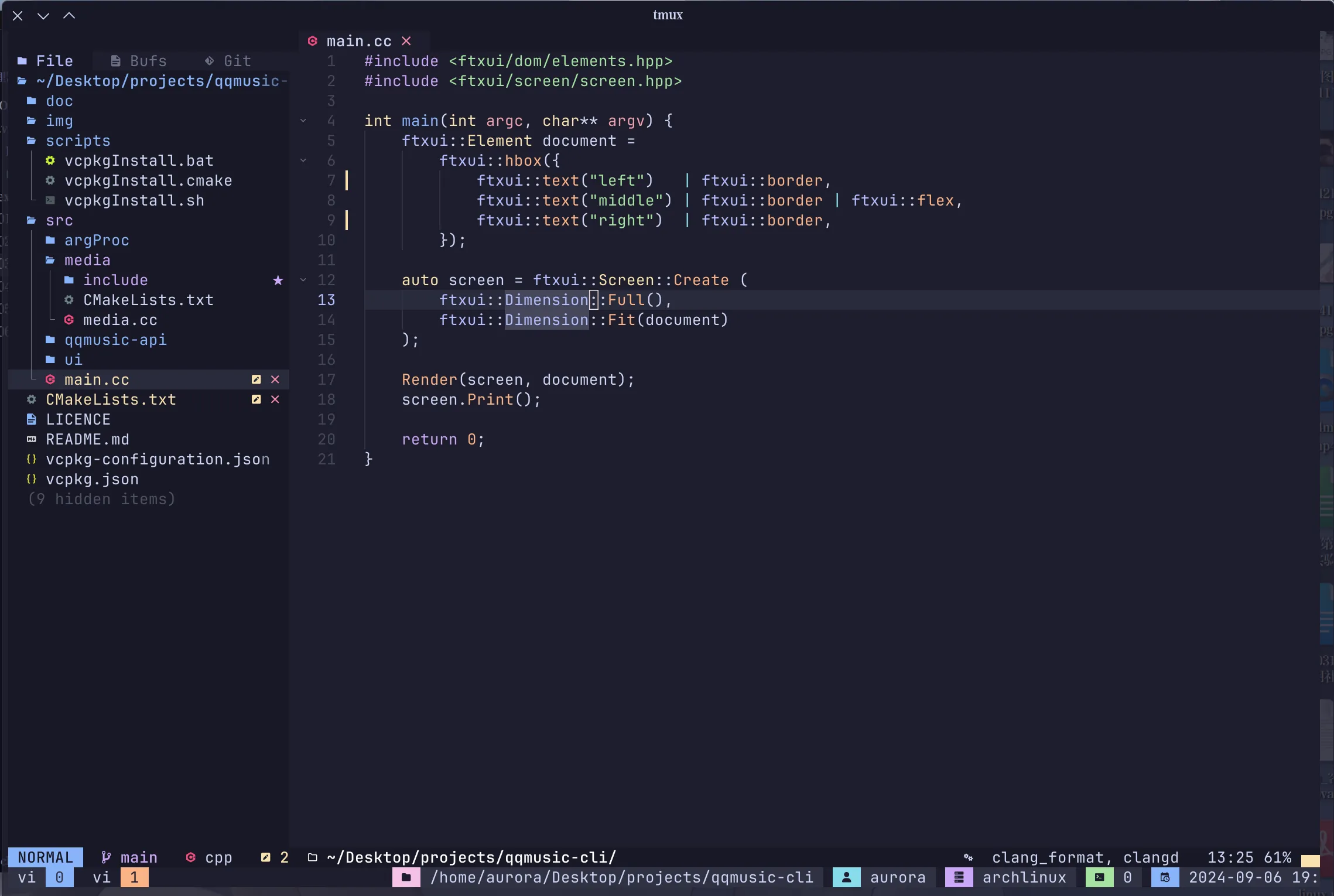The image size is (1334, 896).
Task: Click the red X on the CMakeLists.txt row
Action: [x=275, y=399]
